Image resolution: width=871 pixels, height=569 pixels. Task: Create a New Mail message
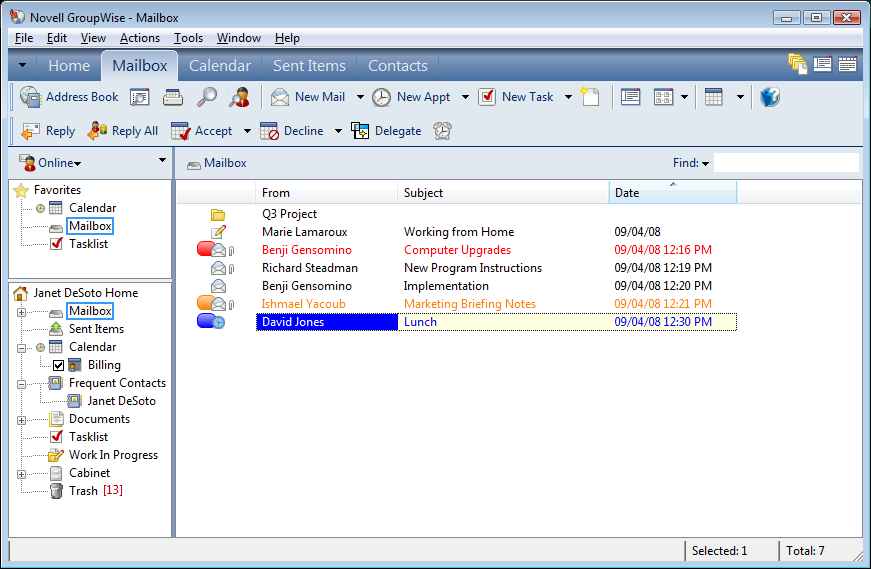[x=308, y=97]
